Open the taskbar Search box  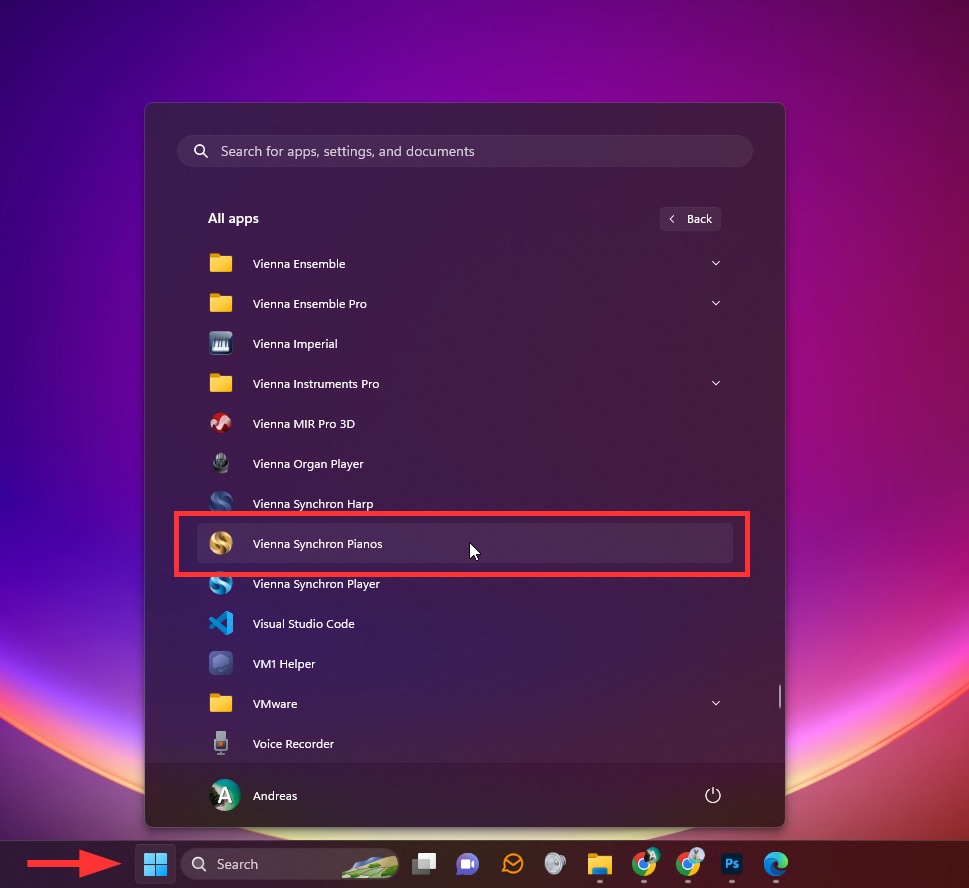pyautogui.click(x=289, y=864)
